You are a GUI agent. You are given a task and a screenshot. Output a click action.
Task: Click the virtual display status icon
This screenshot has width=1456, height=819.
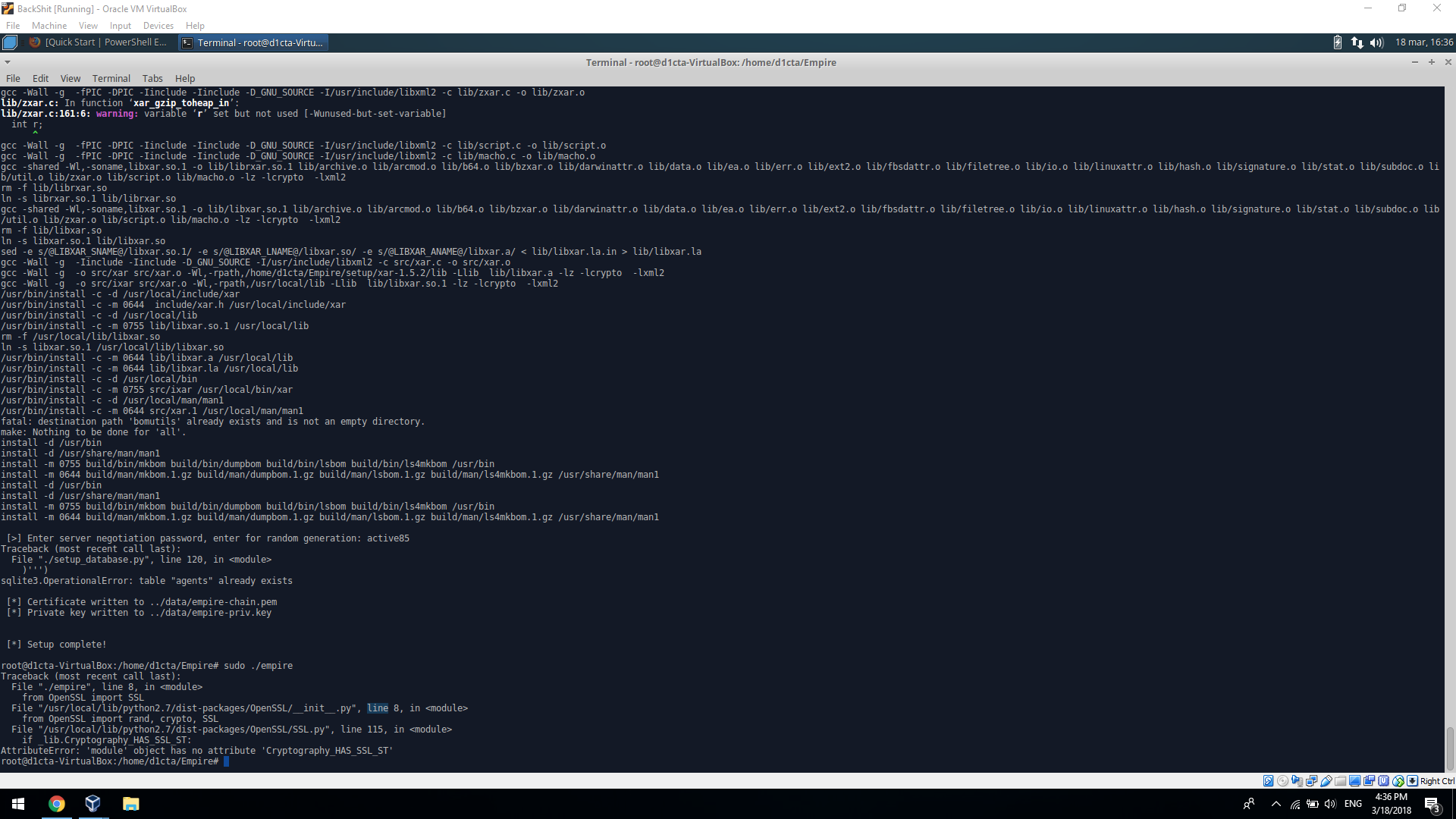point(1354,780)
